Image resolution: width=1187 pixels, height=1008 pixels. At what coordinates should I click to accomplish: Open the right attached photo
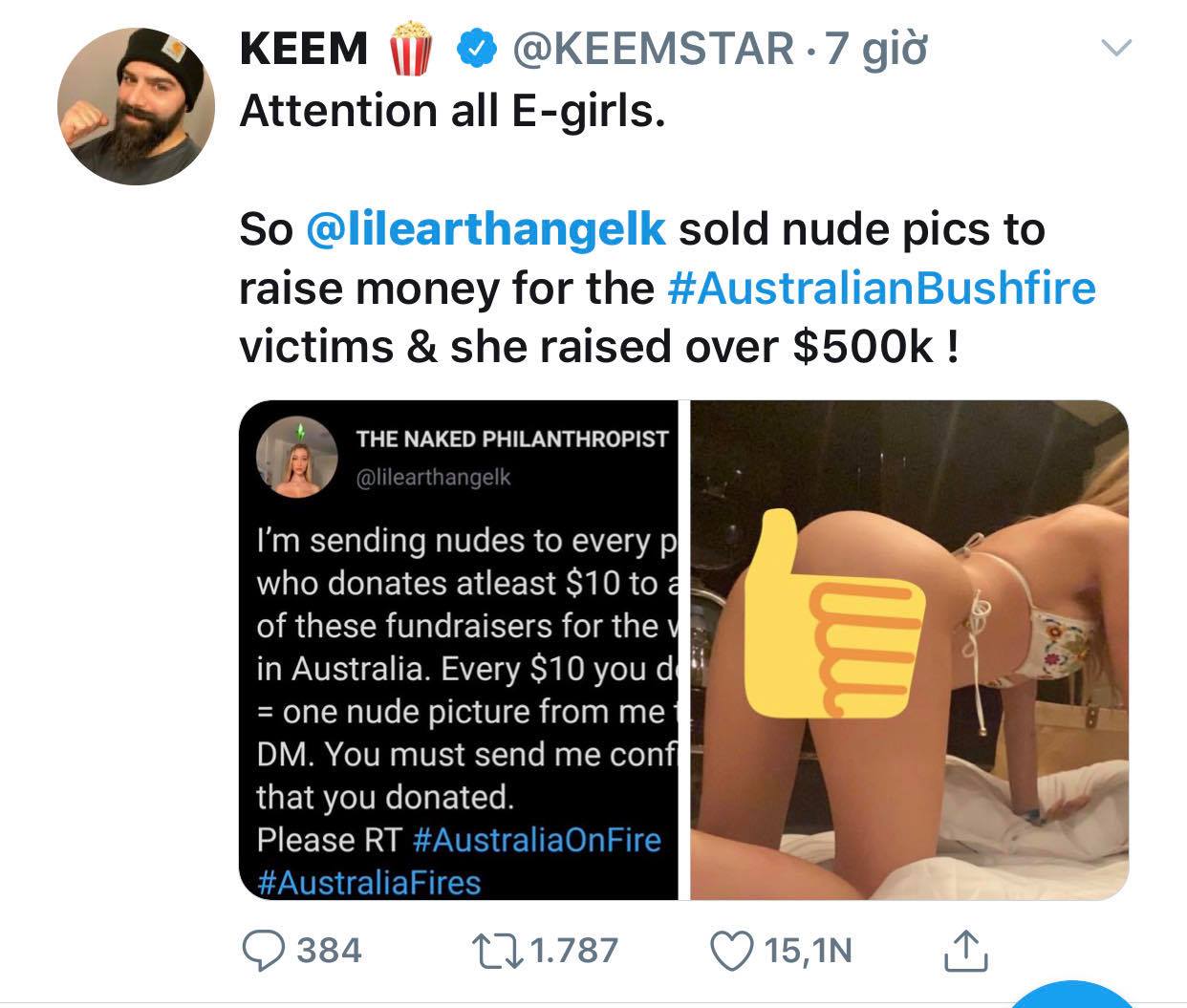(x=908, y=650)
